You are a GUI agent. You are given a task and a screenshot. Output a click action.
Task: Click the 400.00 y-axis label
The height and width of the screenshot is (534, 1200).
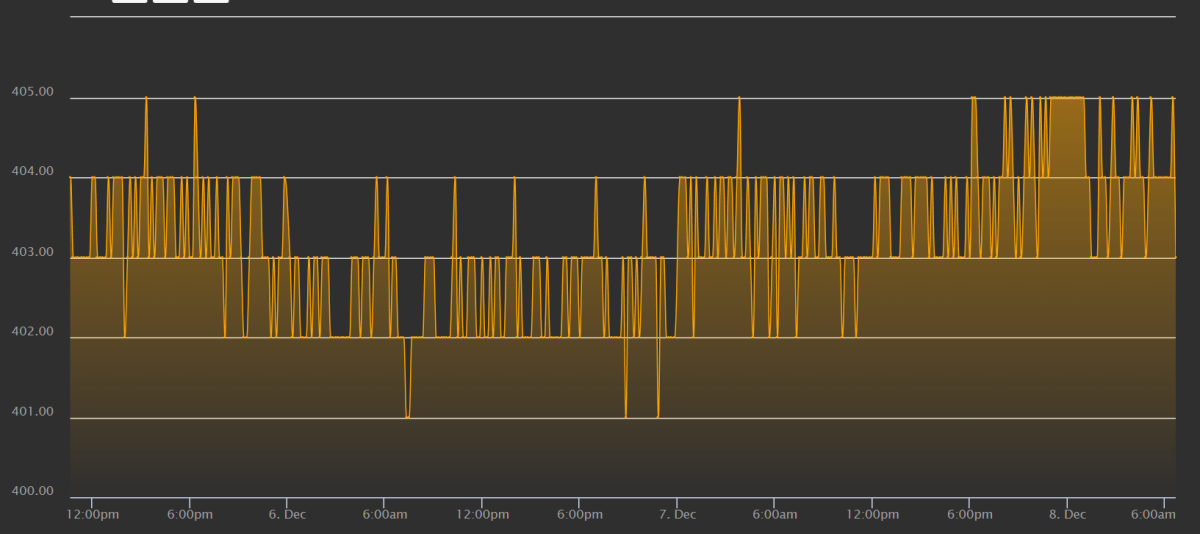click(31, 491)
